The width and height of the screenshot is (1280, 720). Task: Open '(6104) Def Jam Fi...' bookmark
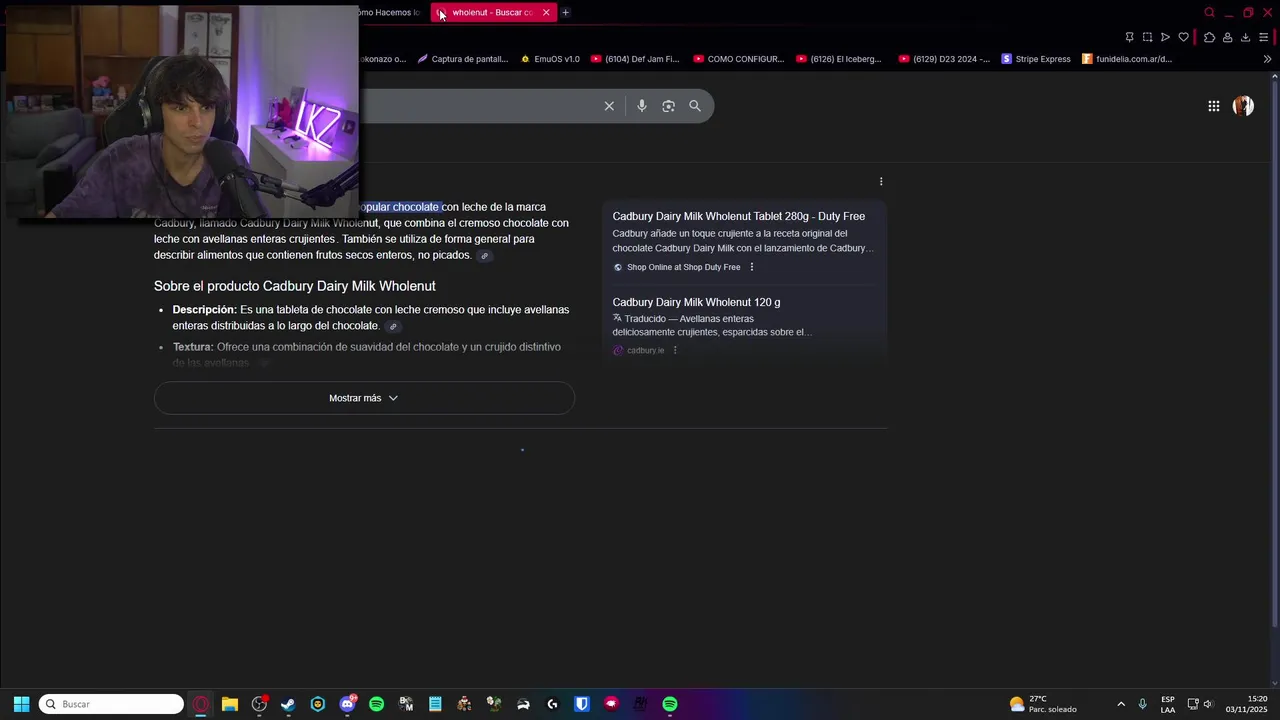tap(635, 59)
